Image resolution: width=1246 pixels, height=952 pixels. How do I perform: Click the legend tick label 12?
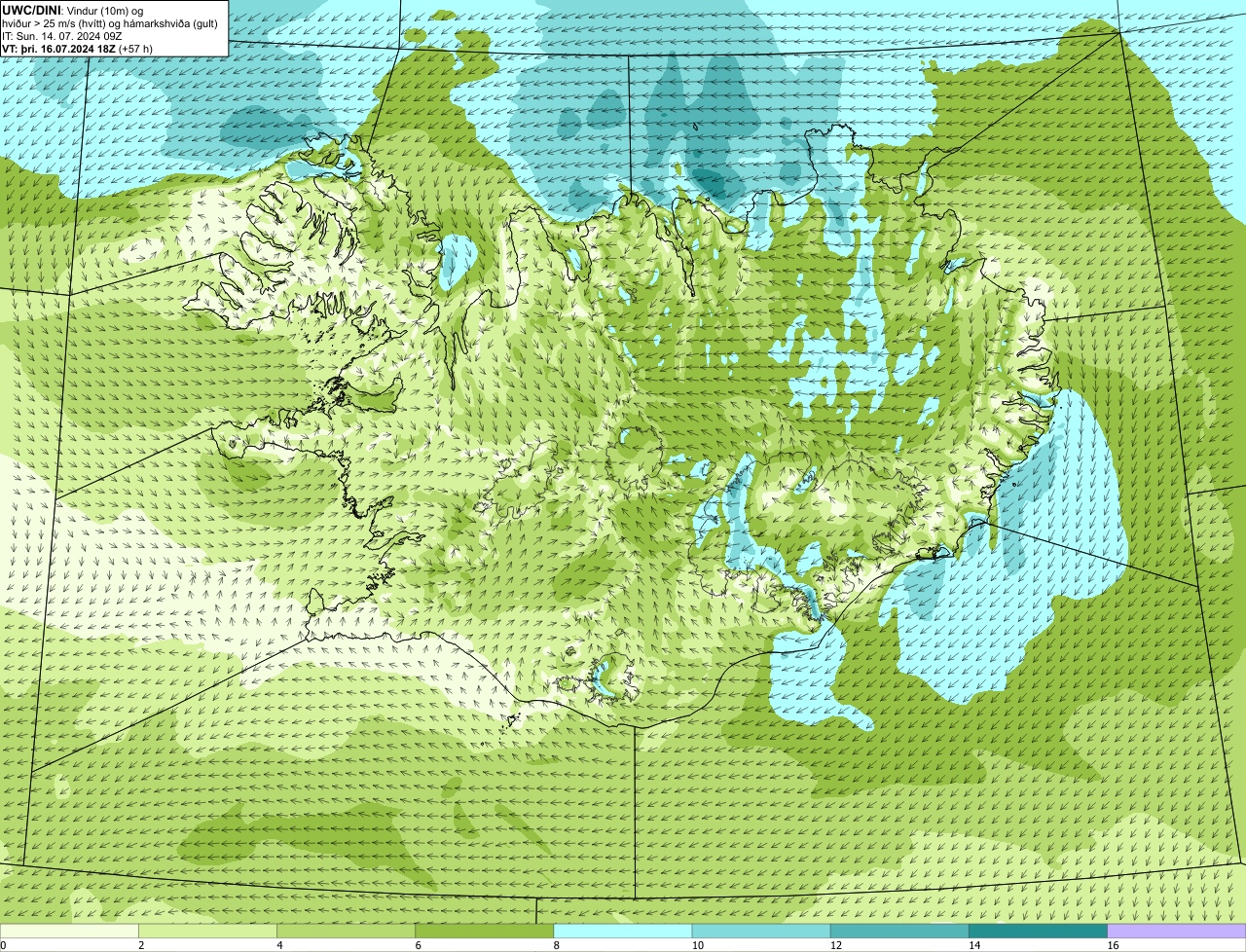tap(836, 945)
